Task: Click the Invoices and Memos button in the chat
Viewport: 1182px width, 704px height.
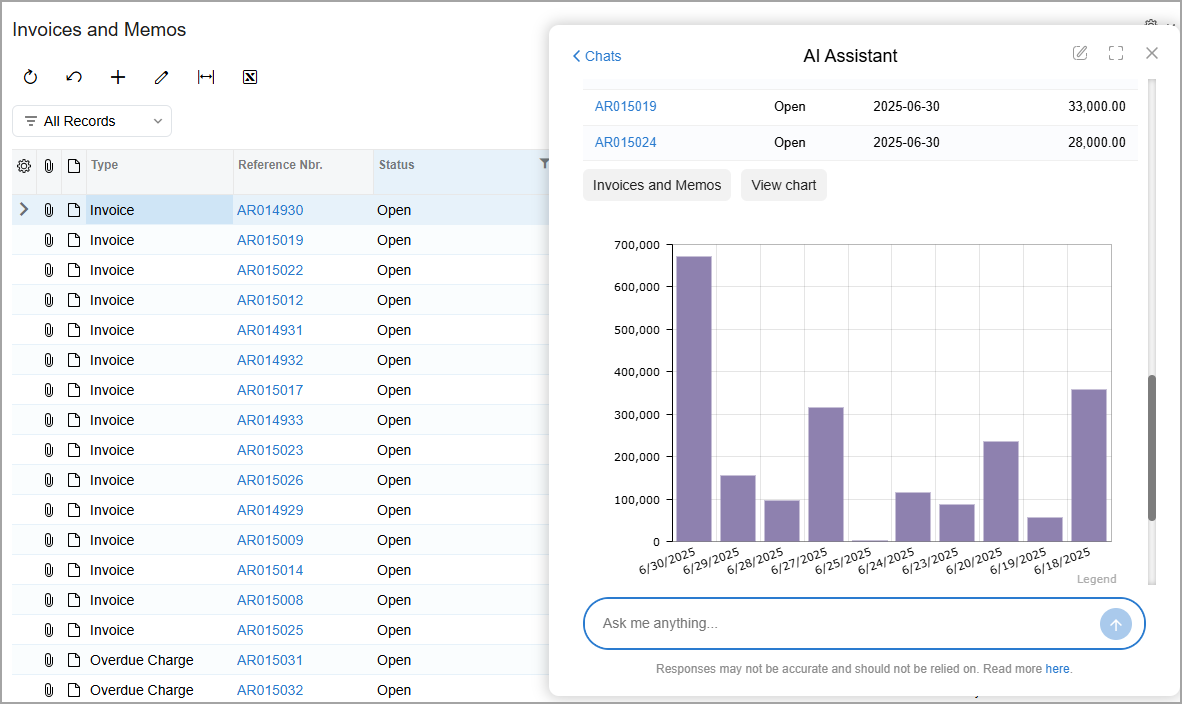Action: [657, 185]
